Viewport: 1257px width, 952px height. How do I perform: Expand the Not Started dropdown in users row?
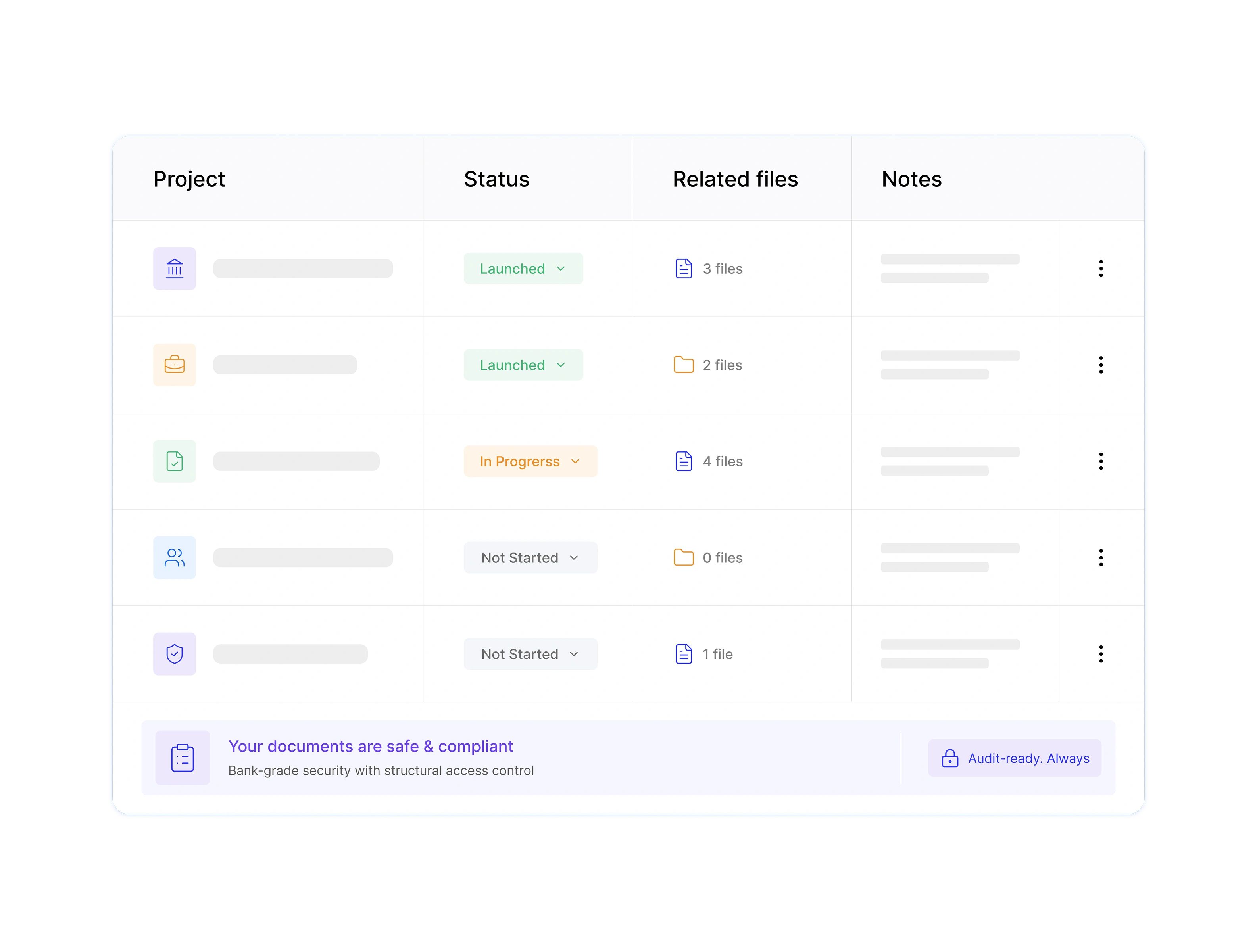[530, 558]
